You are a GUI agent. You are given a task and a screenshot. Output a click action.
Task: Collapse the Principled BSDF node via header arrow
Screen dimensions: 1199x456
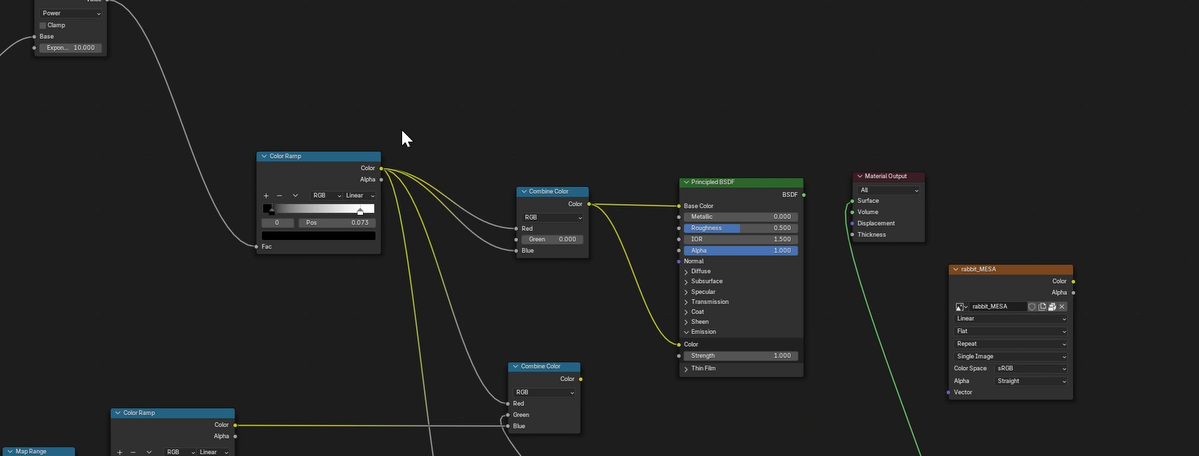pyautogui.click(x=685, y=182)
